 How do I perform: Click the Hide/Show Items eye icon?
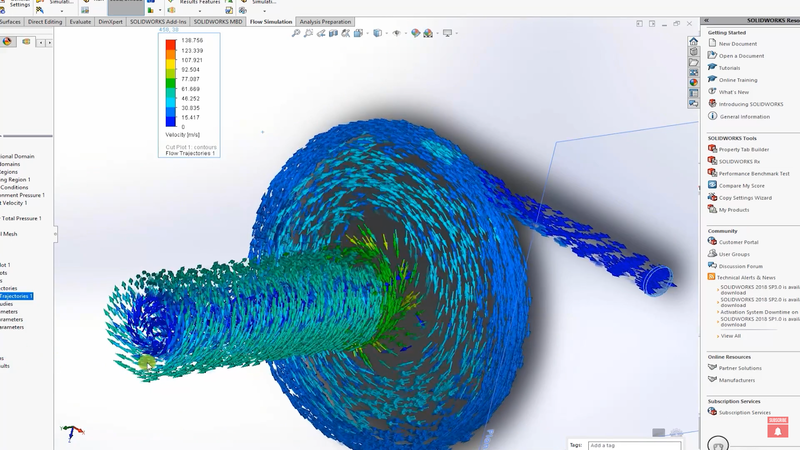coord(397,33)
